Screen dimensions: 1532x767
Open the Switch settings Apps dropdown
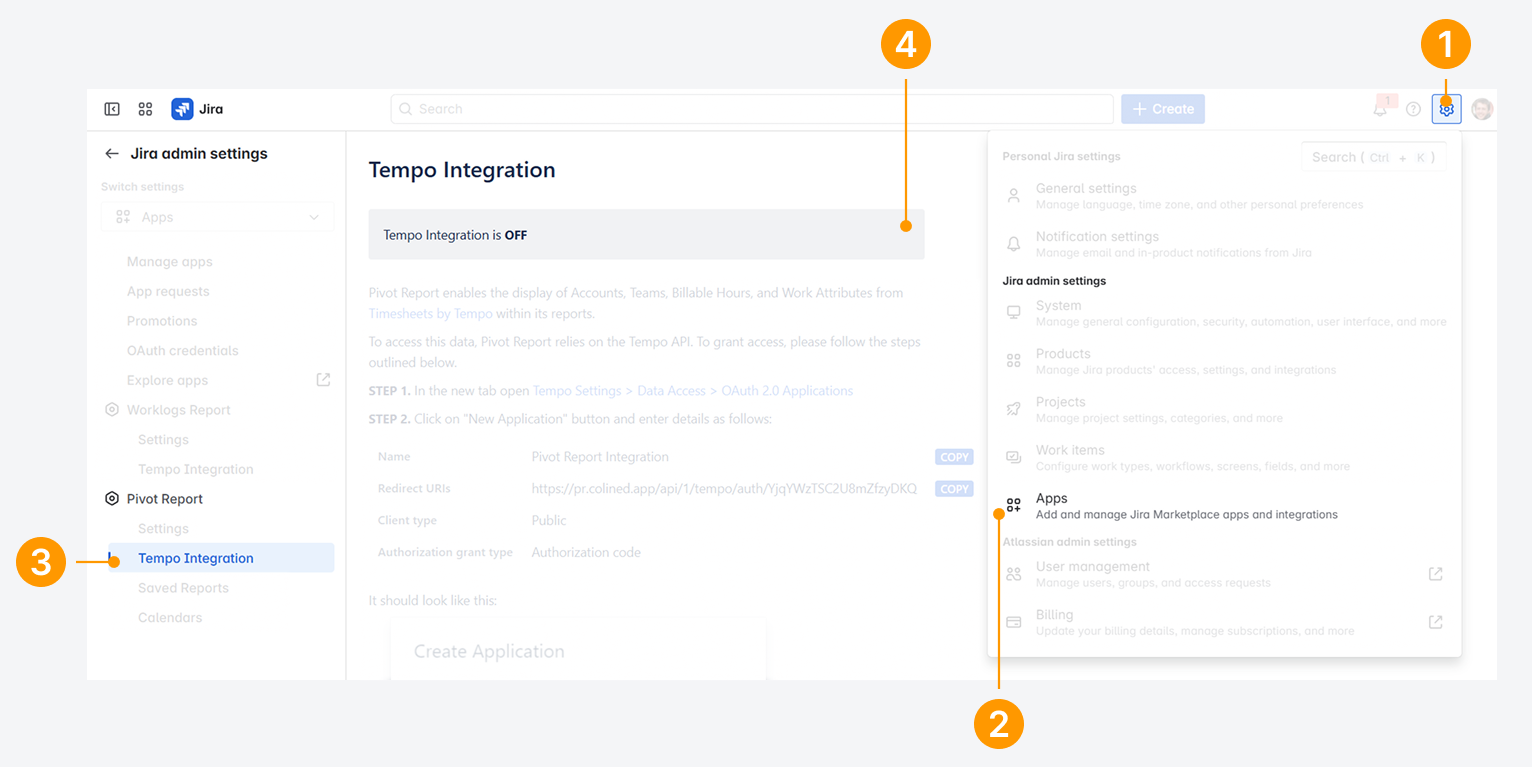tap(218, 217)
